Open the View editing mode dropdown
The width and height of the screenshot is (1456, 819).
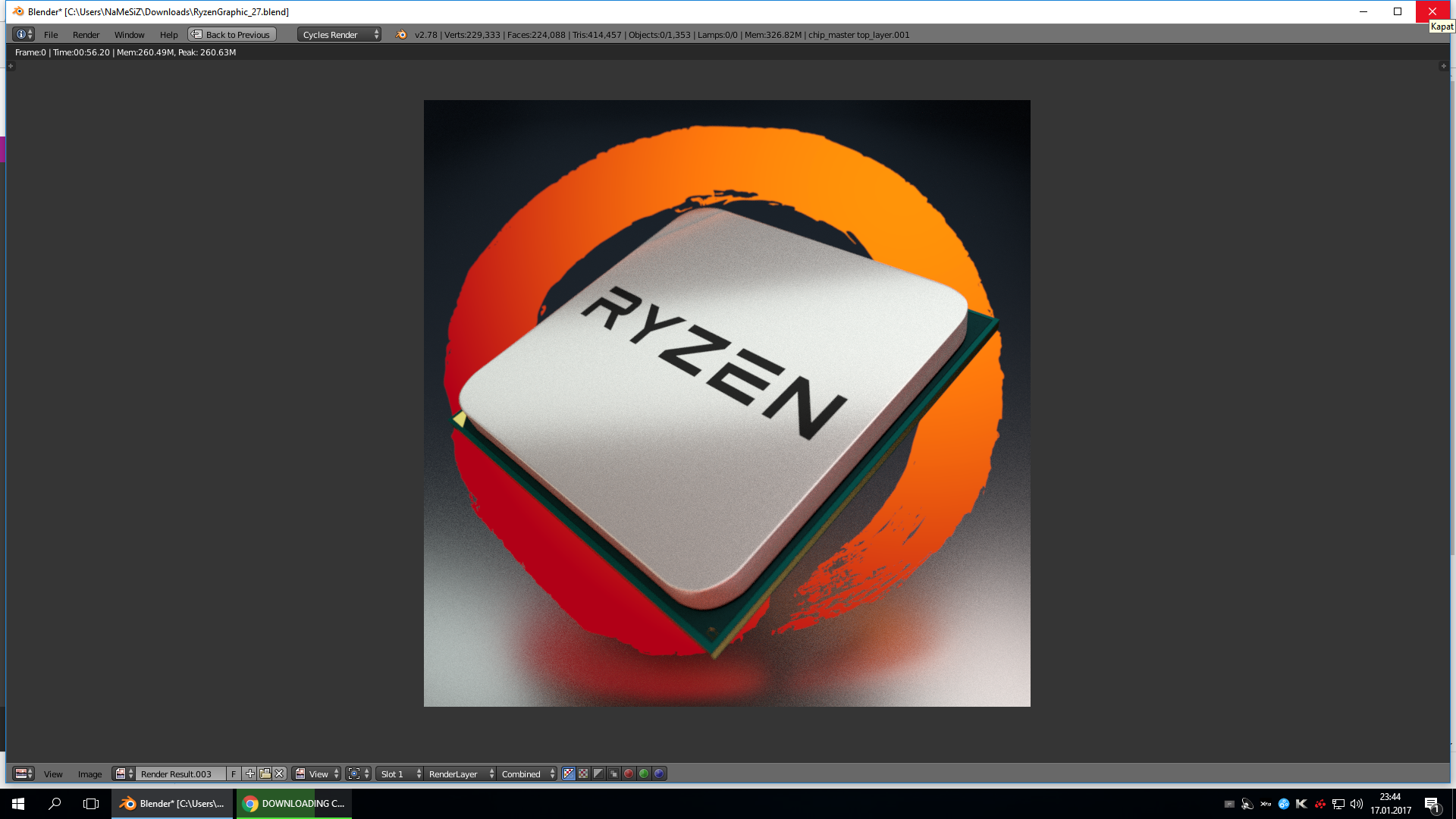(x=317, y=773)
